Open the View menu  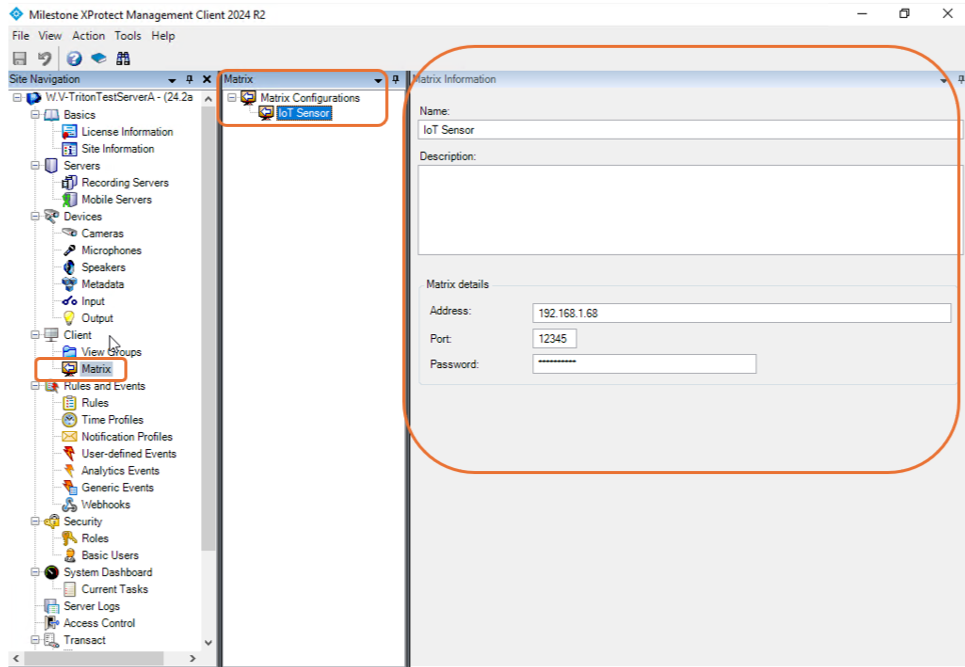pos(50,36)
